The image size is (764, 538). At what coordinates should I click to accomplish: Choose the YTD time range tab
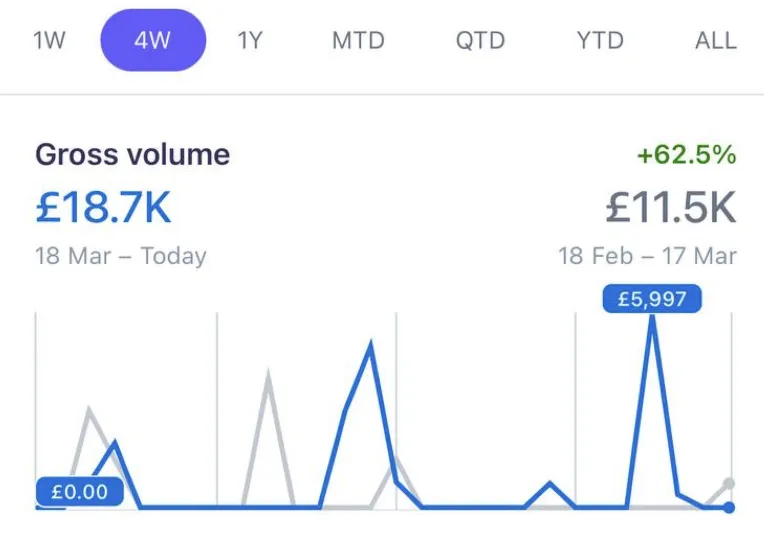point(600,40)
